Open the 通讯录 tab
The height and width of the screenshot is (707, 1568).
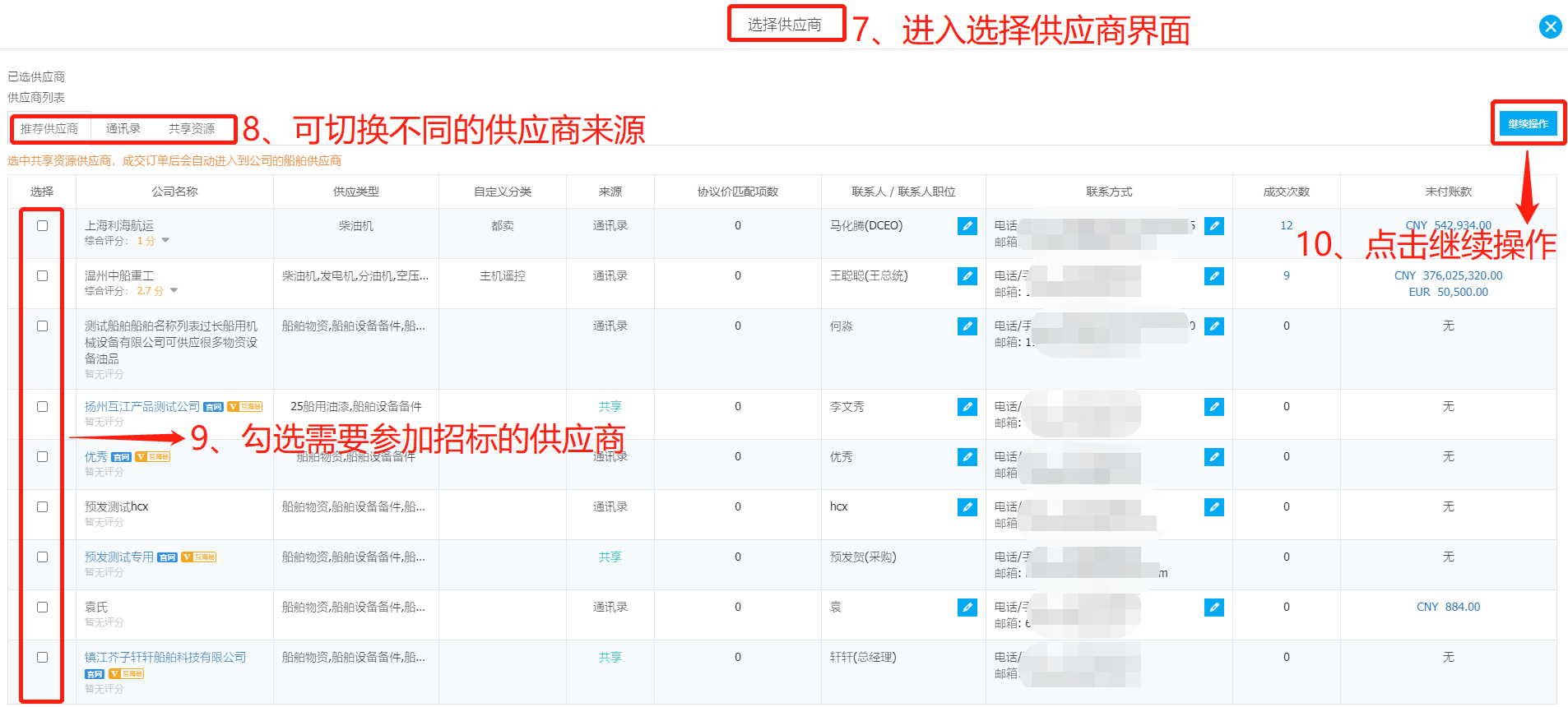[123, 129]
